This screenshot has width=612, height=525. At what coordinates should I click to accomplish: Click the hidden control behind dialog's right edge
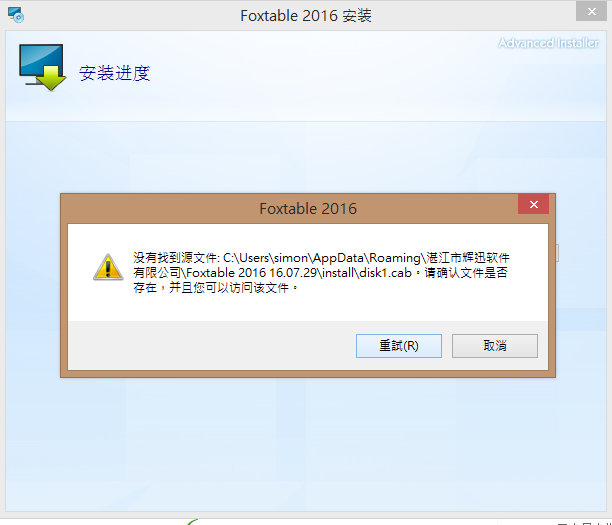click(557, 253)
